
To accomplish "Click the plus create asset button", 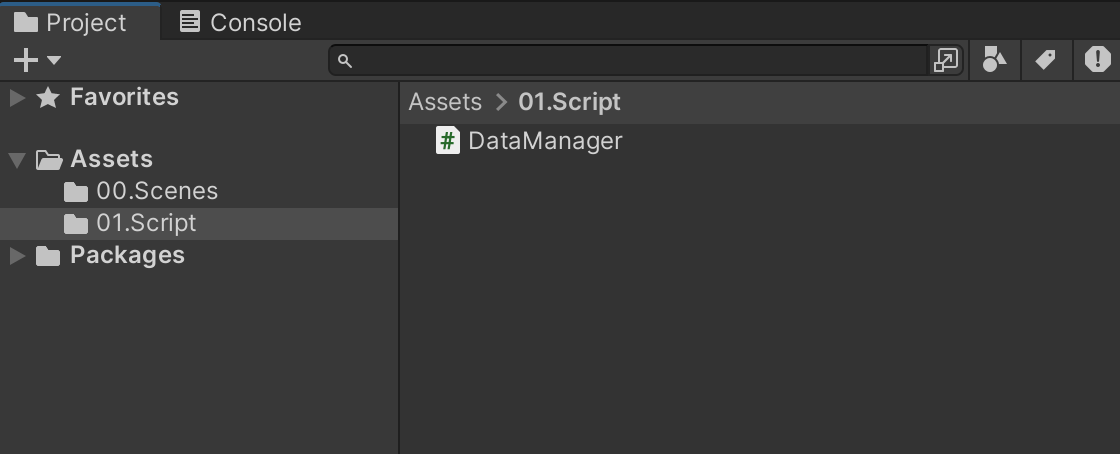I will pos(26,60).
